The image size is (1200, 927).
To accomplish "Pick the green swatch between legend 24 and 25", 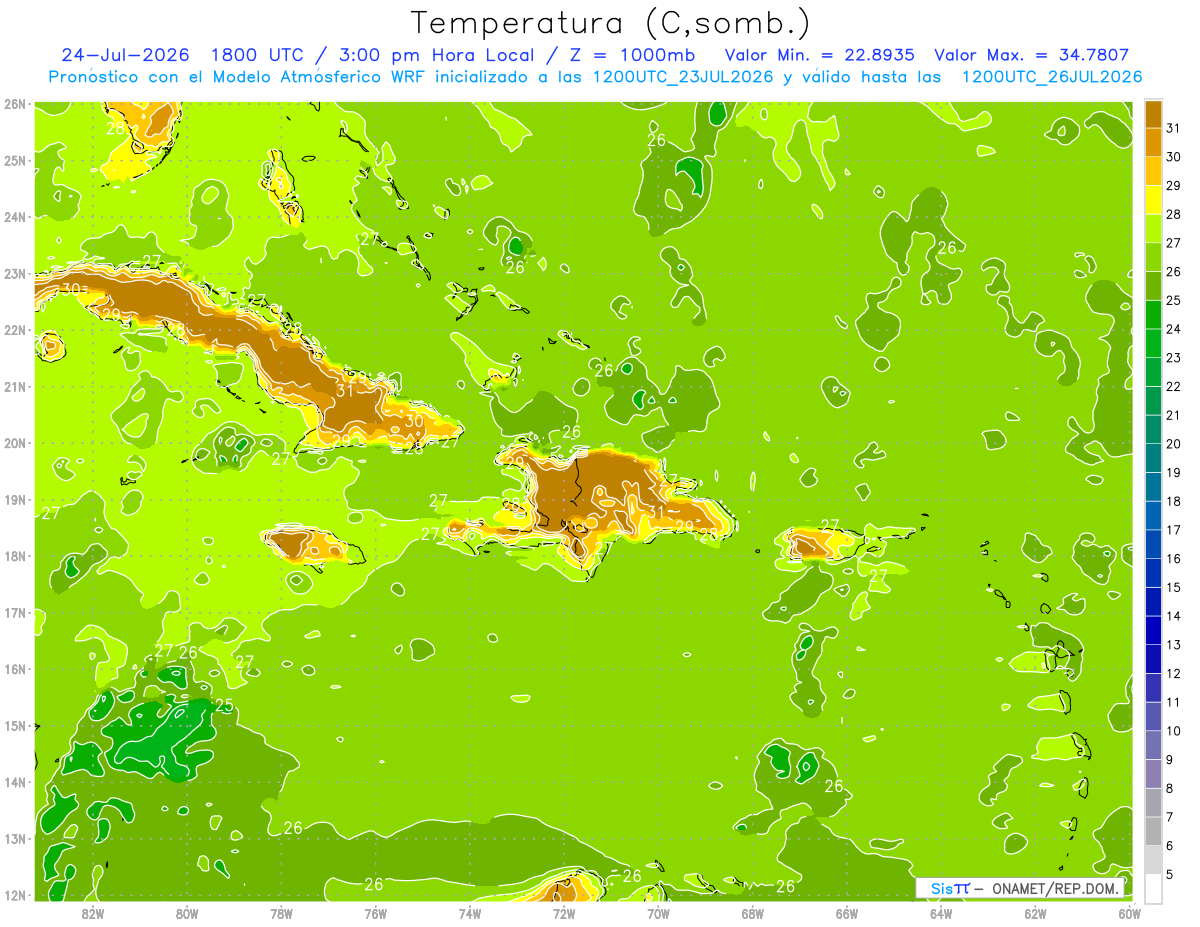I will [1153, 314].
